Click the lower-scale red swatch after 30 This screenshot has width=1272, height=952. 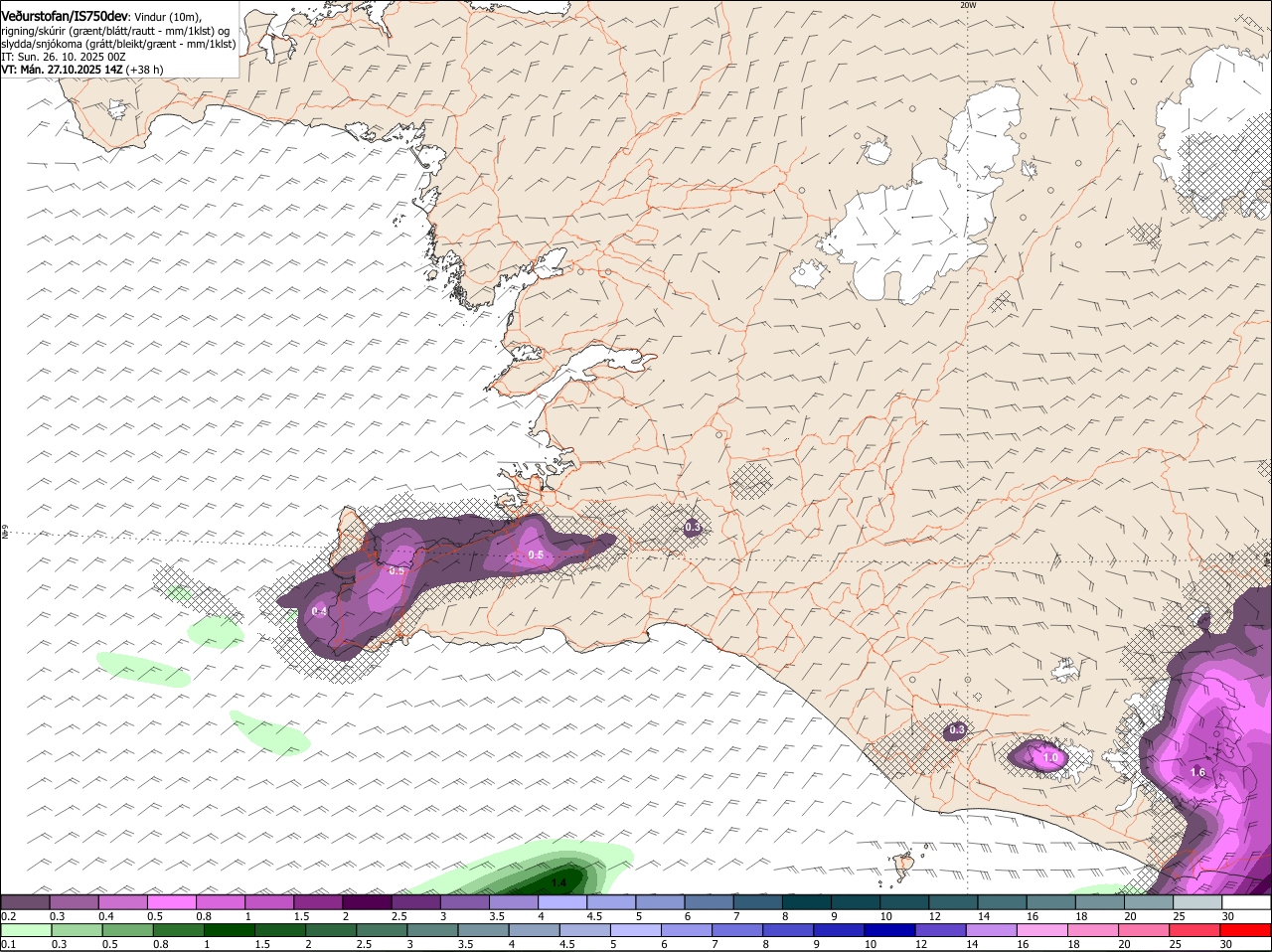coord(1246,930)
